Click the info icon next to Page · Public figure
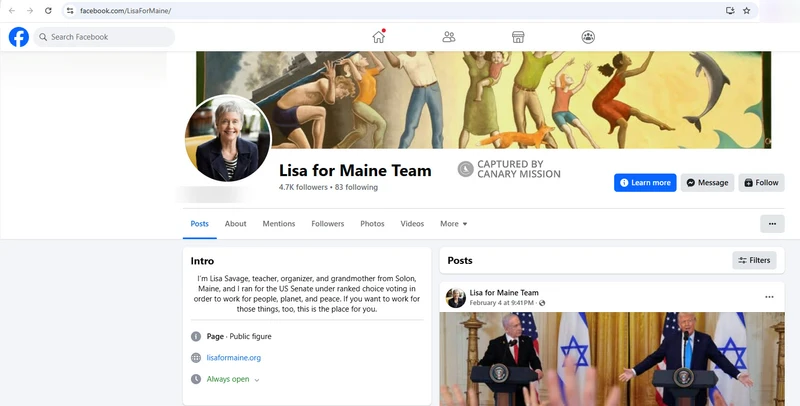 coord(196,336)
